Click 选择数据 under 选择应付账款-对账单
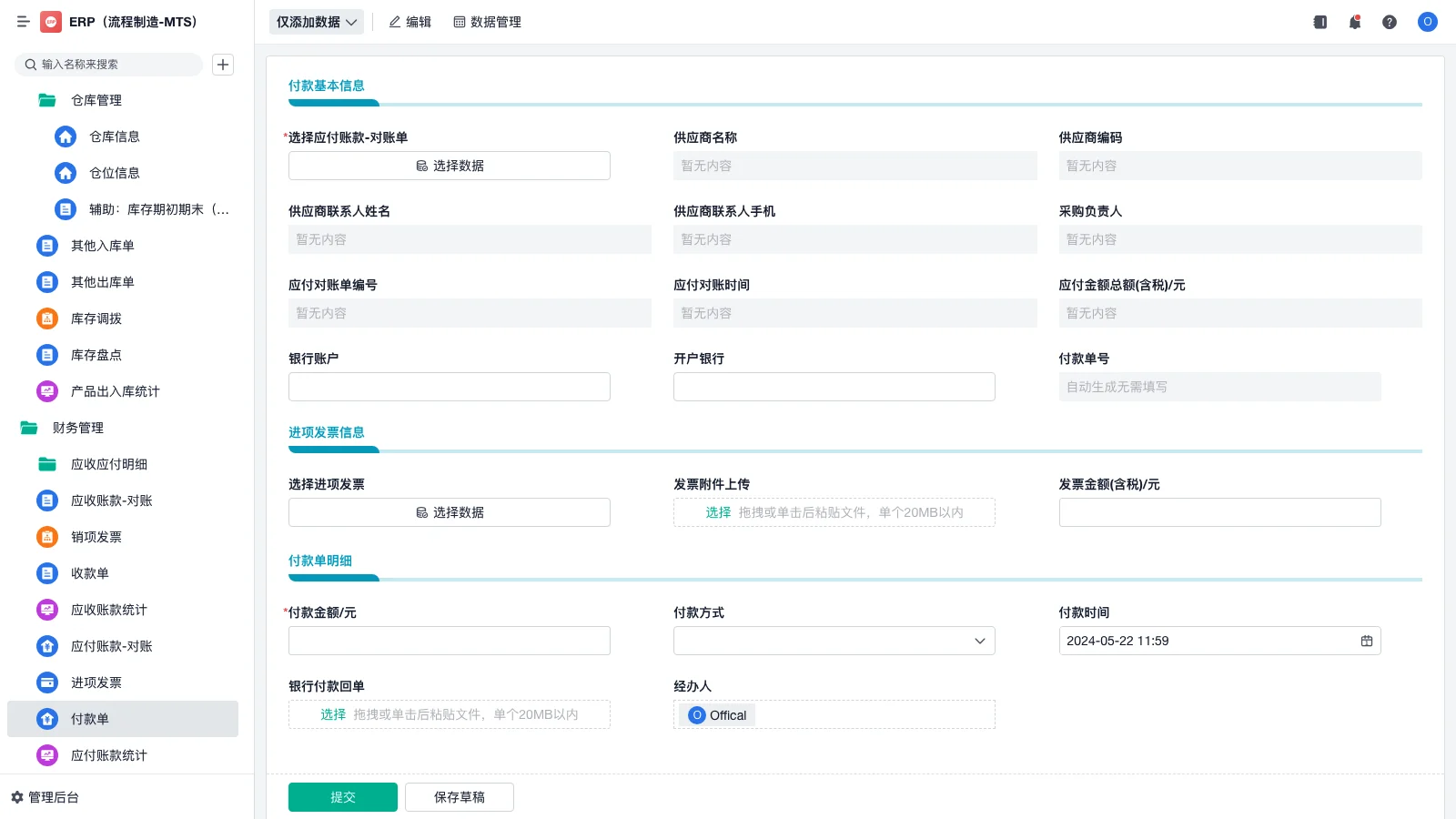The width and height of the screenshot is (1456, 819). coord(450,166)
